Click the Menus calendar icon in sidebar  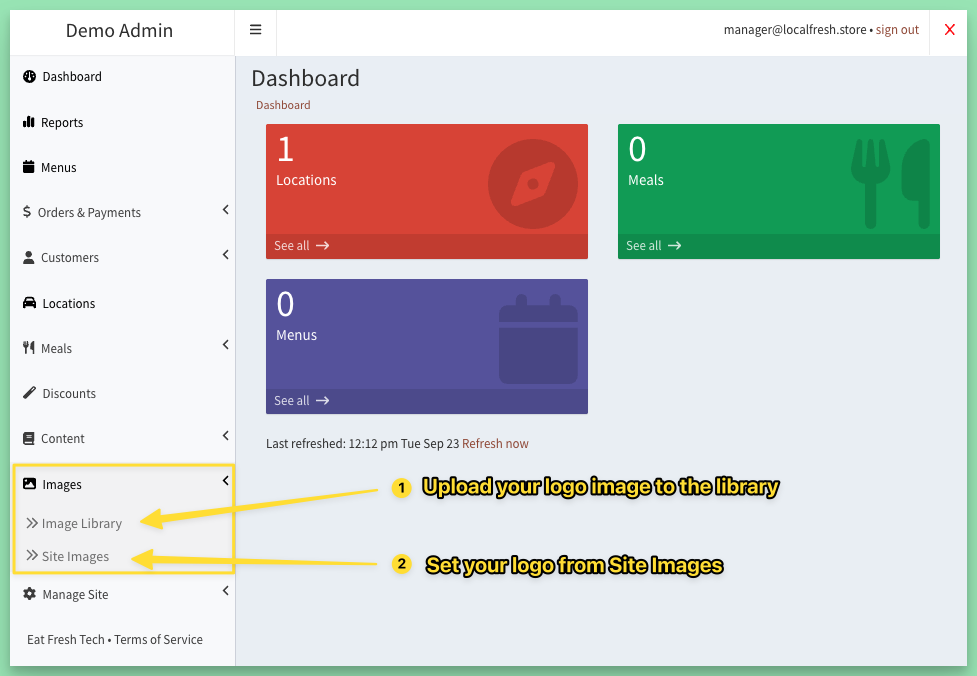pos(29,166)
